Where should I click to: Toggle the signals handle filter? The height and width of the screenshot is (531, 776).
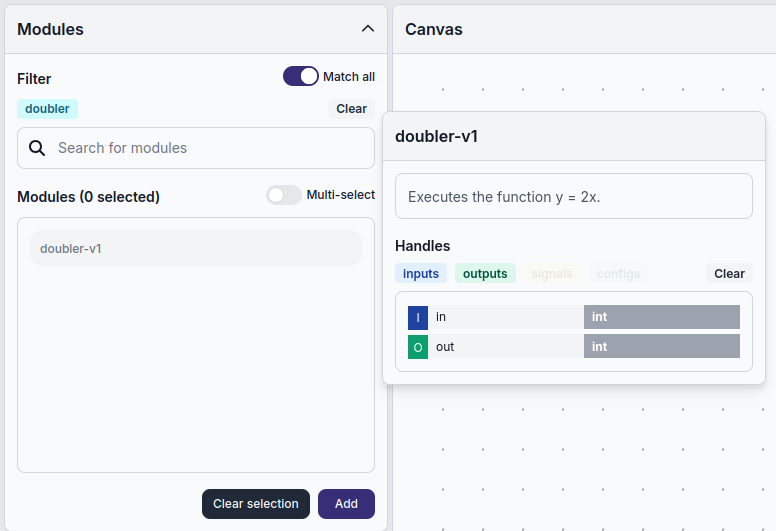pyautogui.click(x=552, y=274)
